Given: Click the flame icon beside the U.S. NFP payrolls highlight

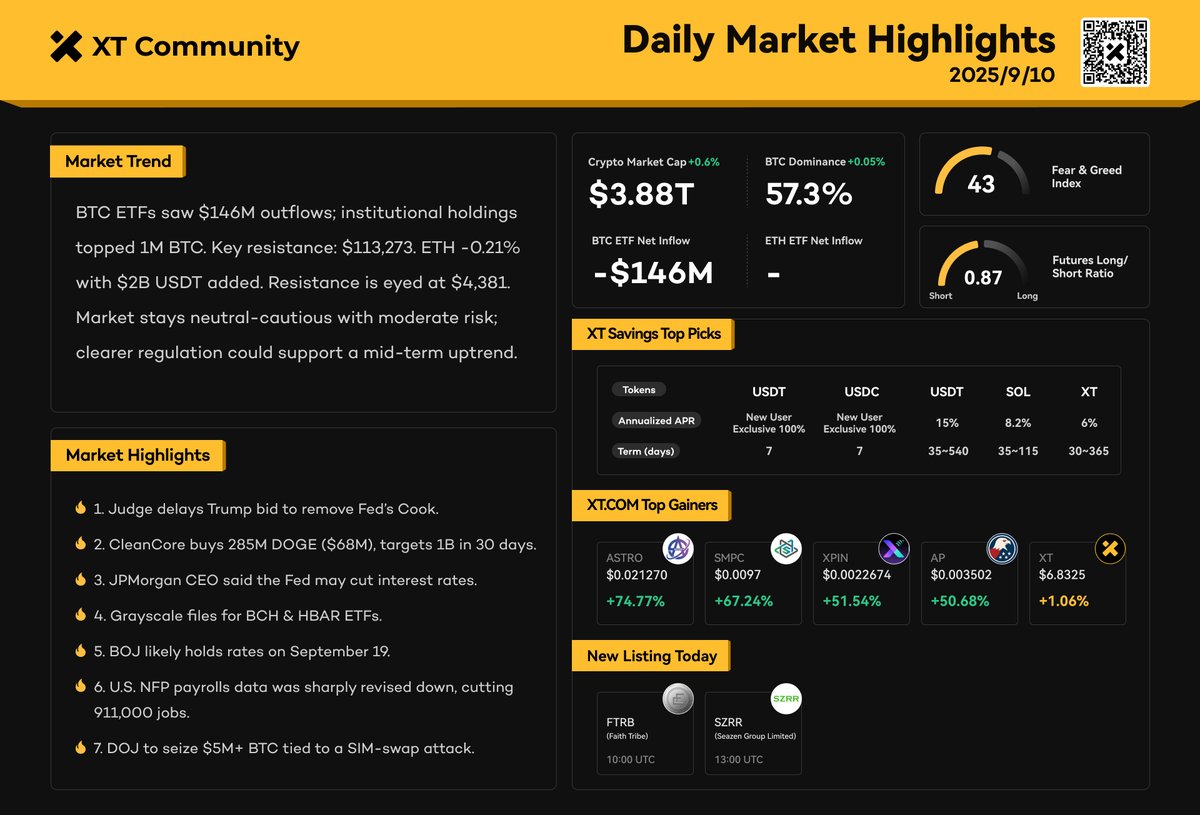Looking at the screenshot, I should 80,687.
